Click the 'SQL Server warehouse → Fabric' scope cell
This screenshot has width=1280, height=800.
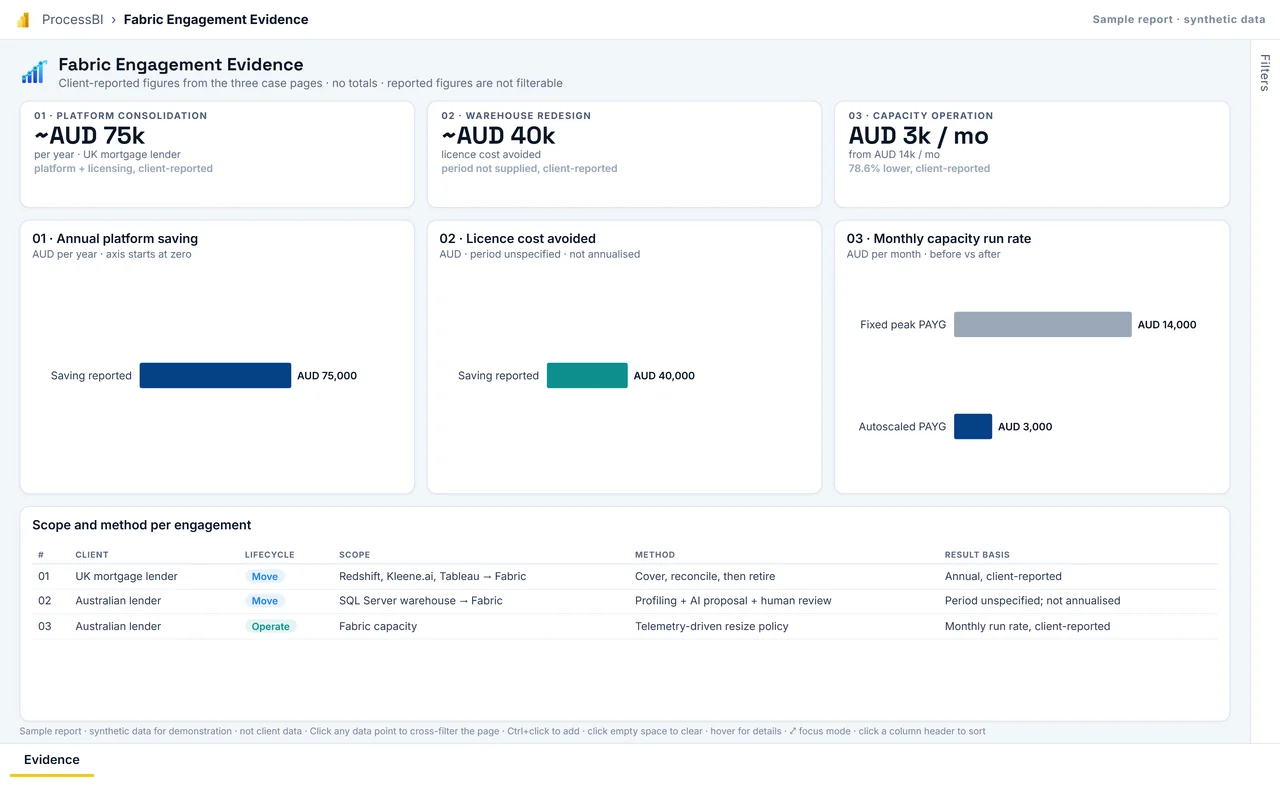click(421, 601)
